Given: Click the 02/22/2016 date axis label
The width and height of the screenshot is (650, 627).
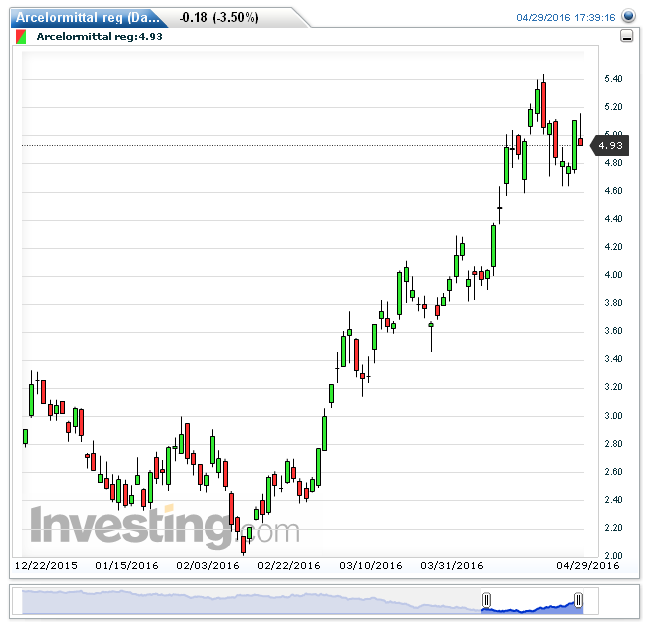Looking at the screenshot, I should tap(289, 565).
